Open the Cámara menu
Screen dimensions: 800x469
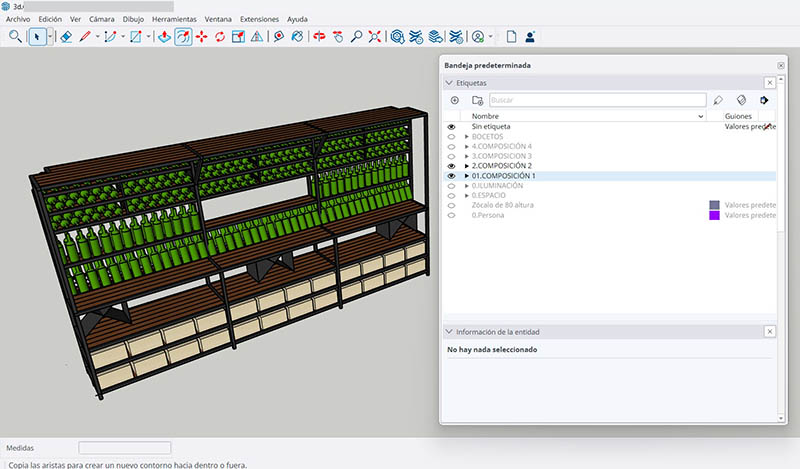click(x=101, y=19)
